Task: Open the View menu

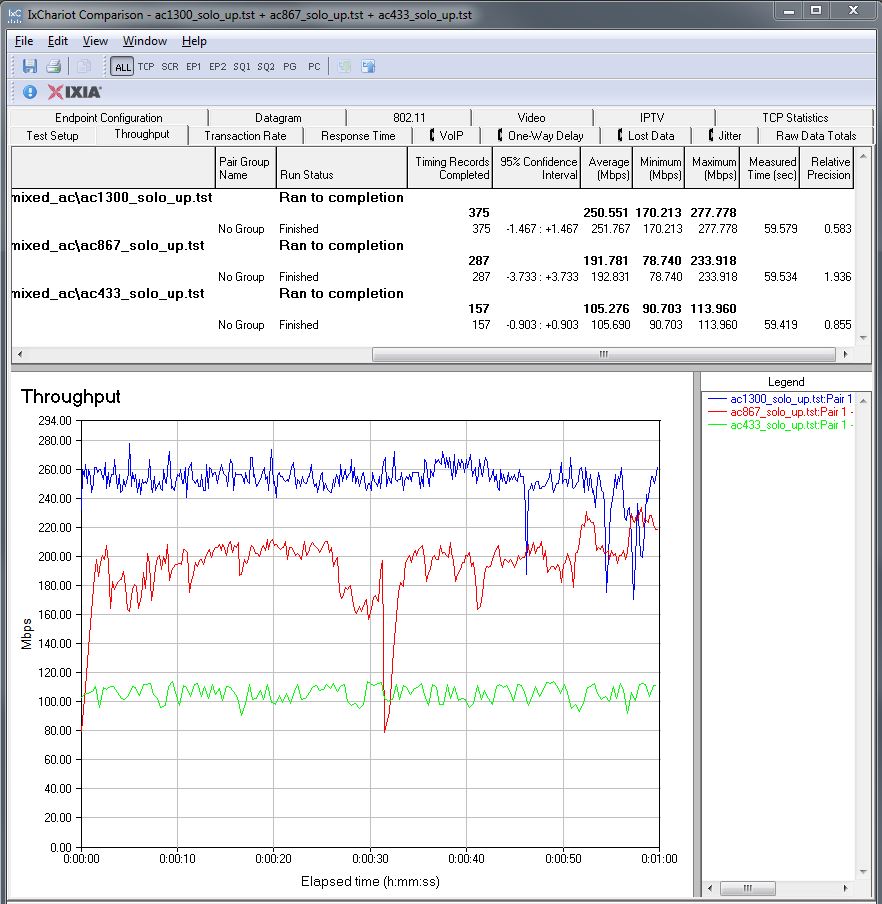Action: 95,41
